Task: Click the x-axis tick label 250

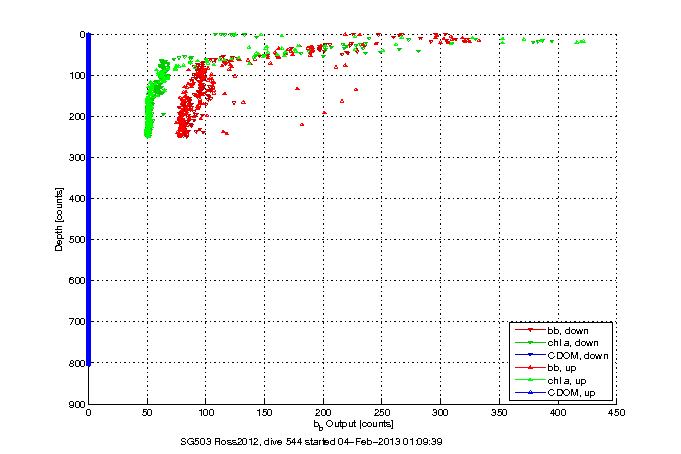Action: (382, 413)
